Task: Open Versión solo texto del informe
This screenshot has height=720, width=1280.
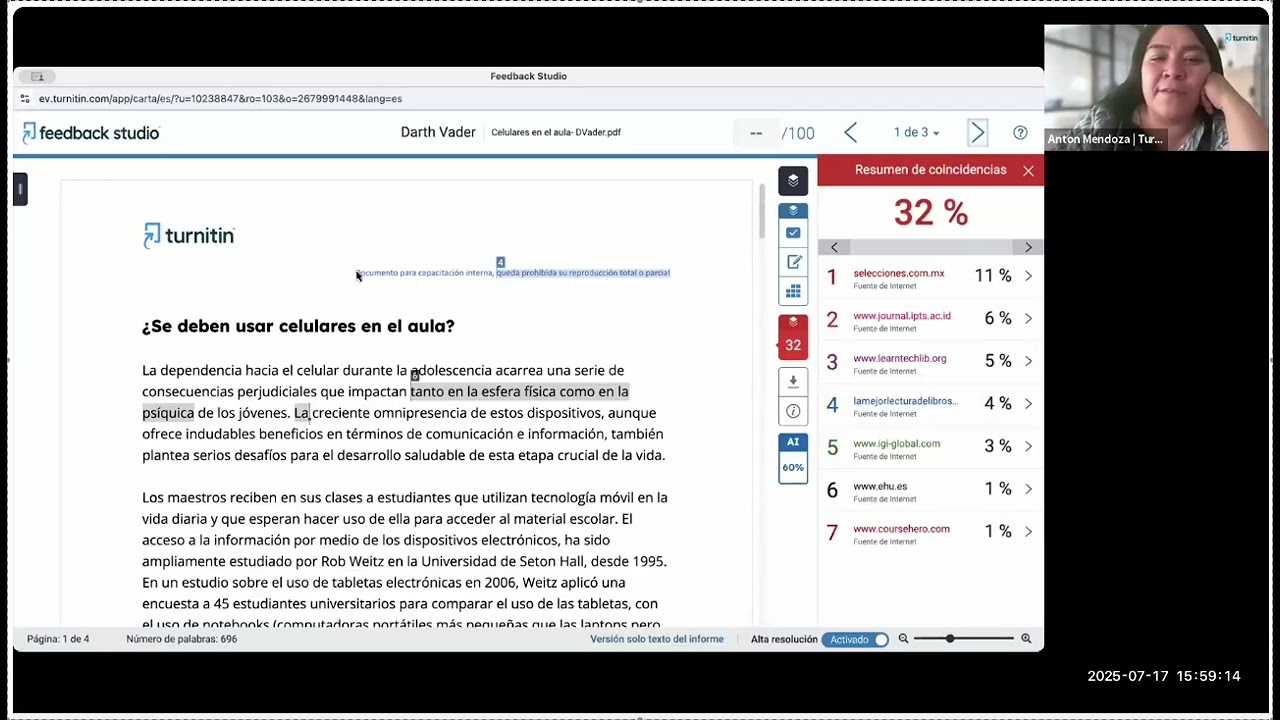Action: pyautogui.click(x=657, y=639)
